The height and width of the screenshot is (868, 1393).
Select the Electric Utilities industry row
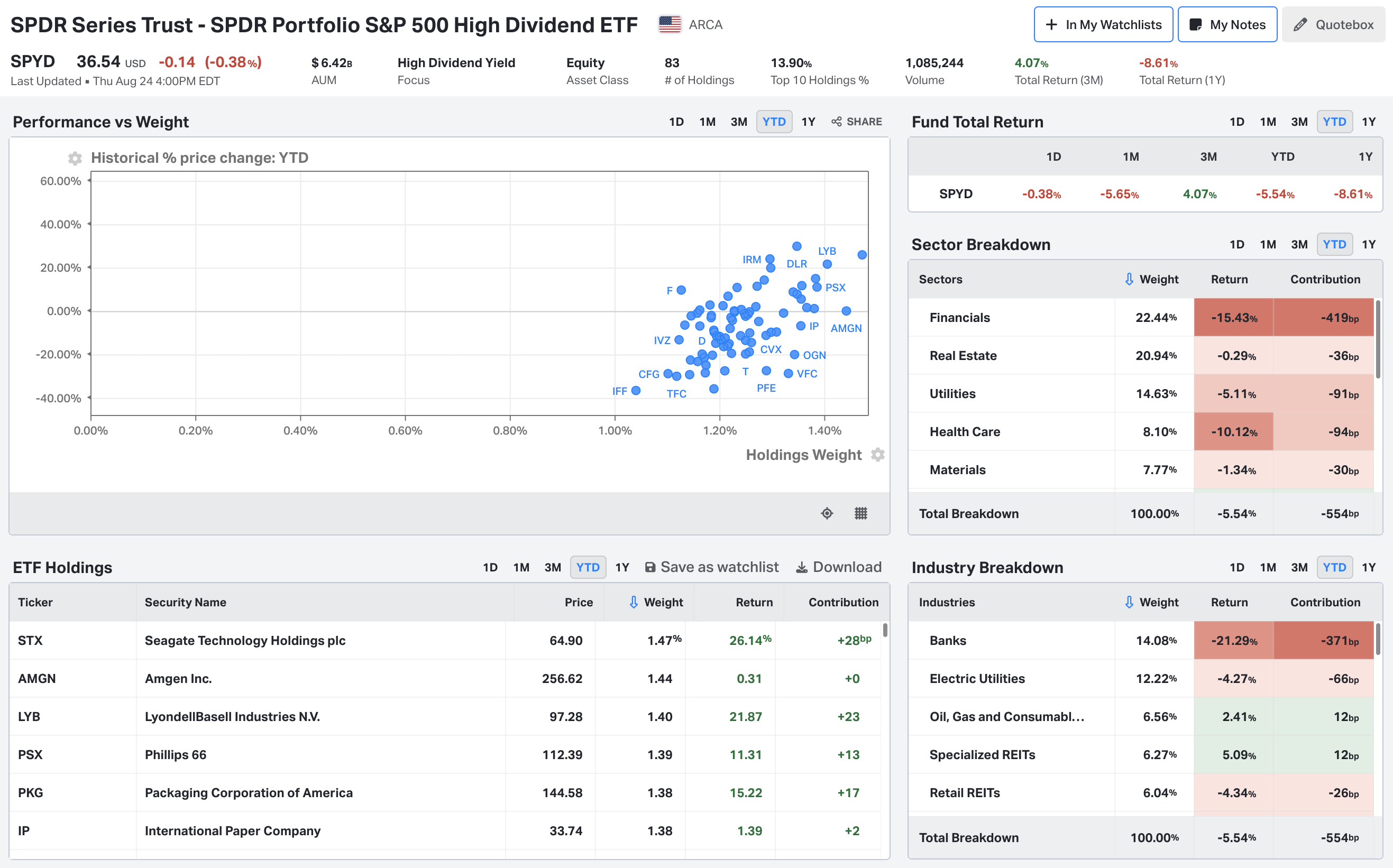tap(1141, 679)
